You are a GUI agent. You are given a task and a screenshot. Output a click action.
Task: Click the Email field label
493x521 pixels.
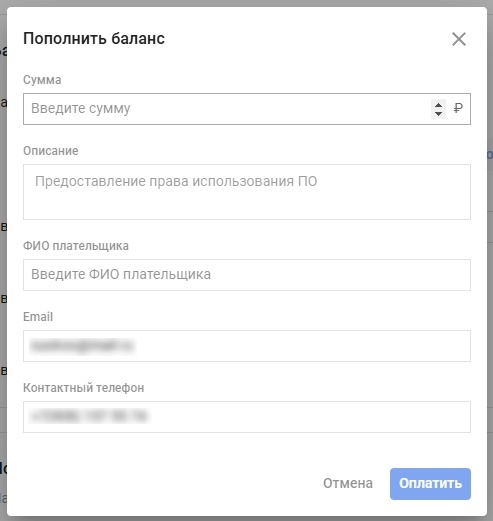(x=38, y=317)
